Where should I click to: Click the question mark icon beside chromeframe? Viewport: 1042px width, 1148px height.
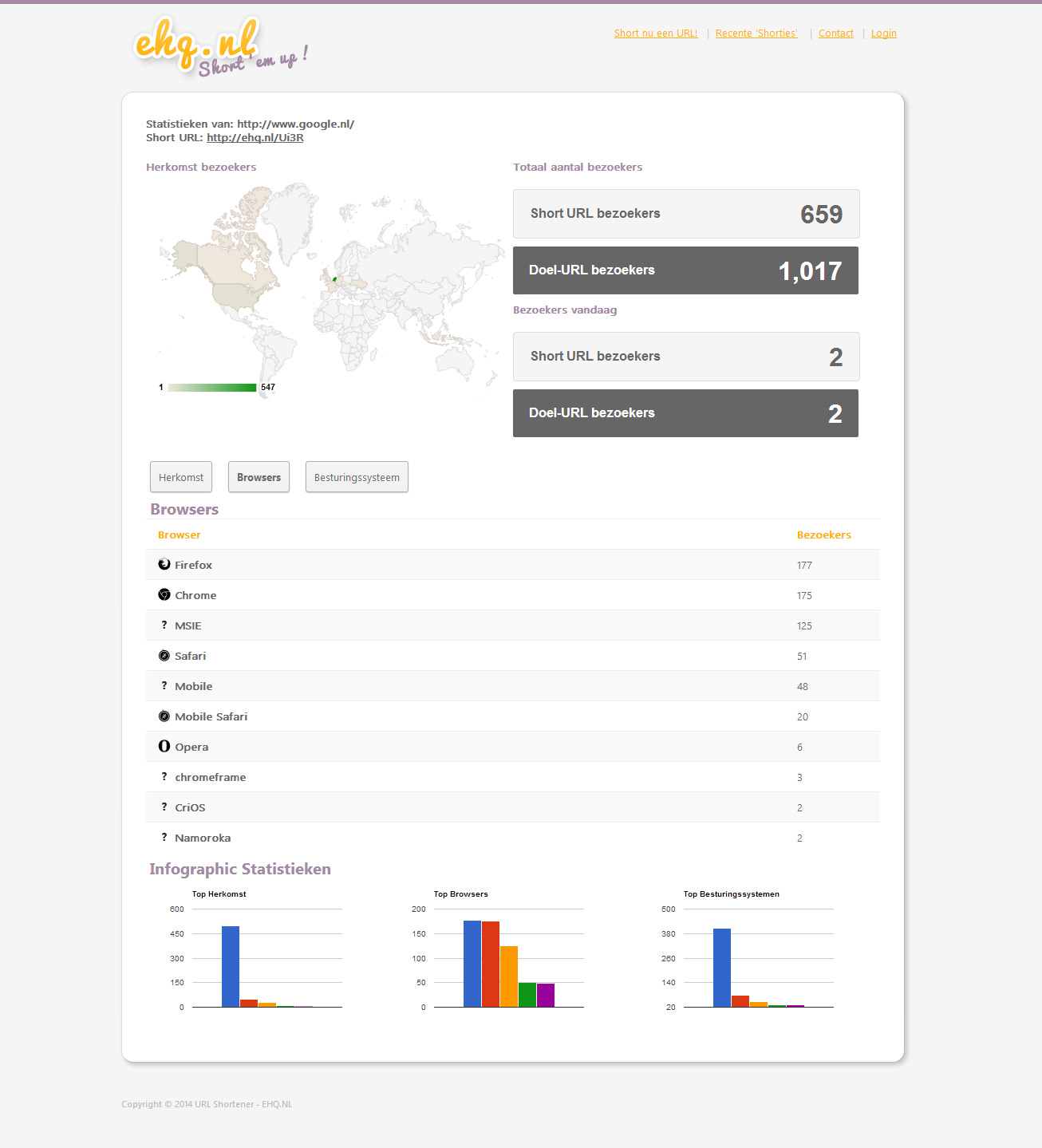coord(164,776)
